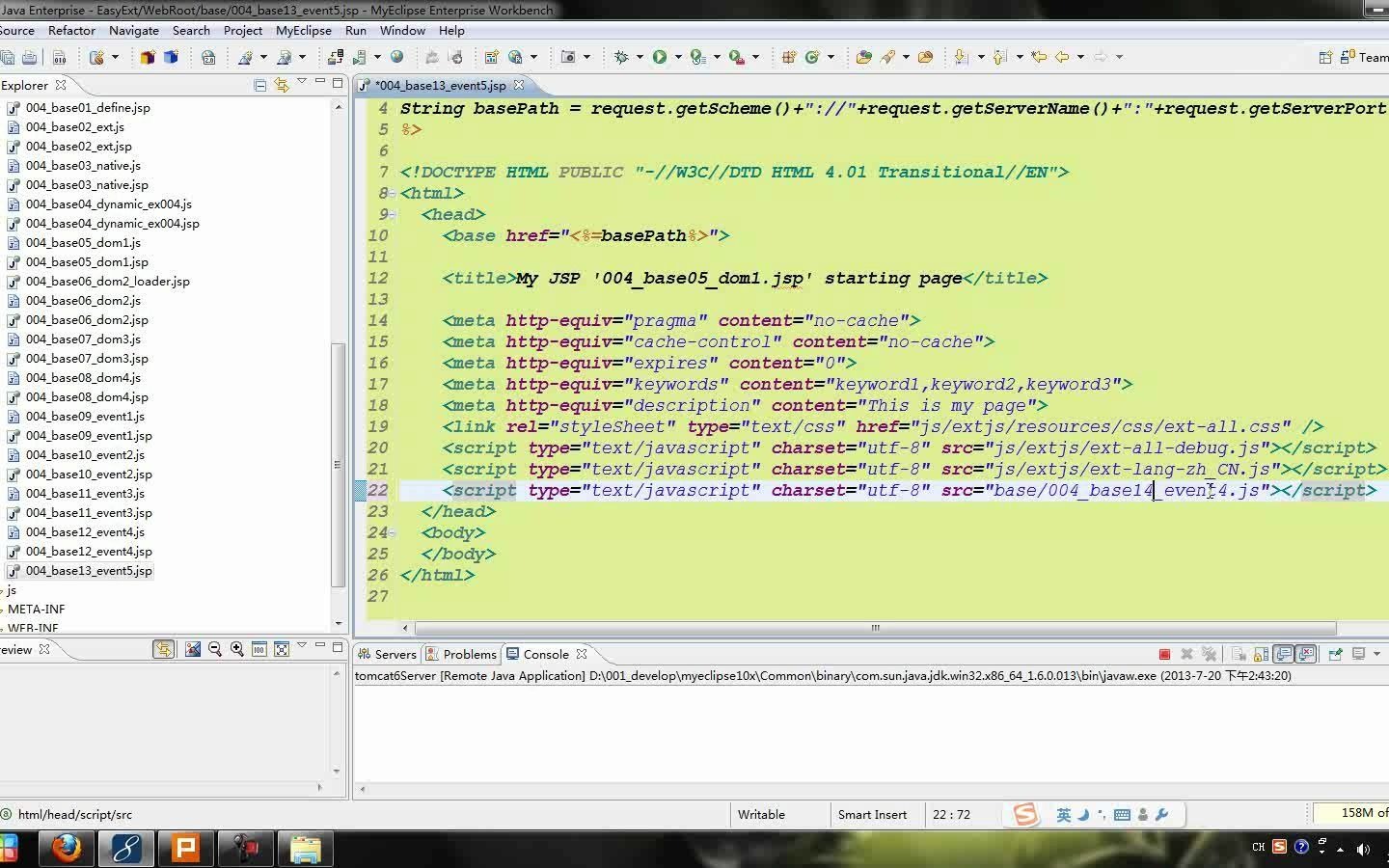Jump to previous annotation arrow icon
This screenshot has width=1389, height=868.
point(1000,57)
